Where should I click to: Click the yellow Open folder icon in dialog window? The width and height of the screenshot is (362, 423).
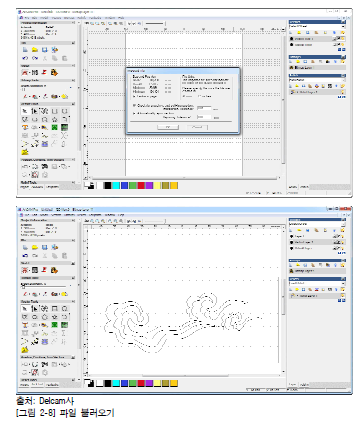point(35,50)
